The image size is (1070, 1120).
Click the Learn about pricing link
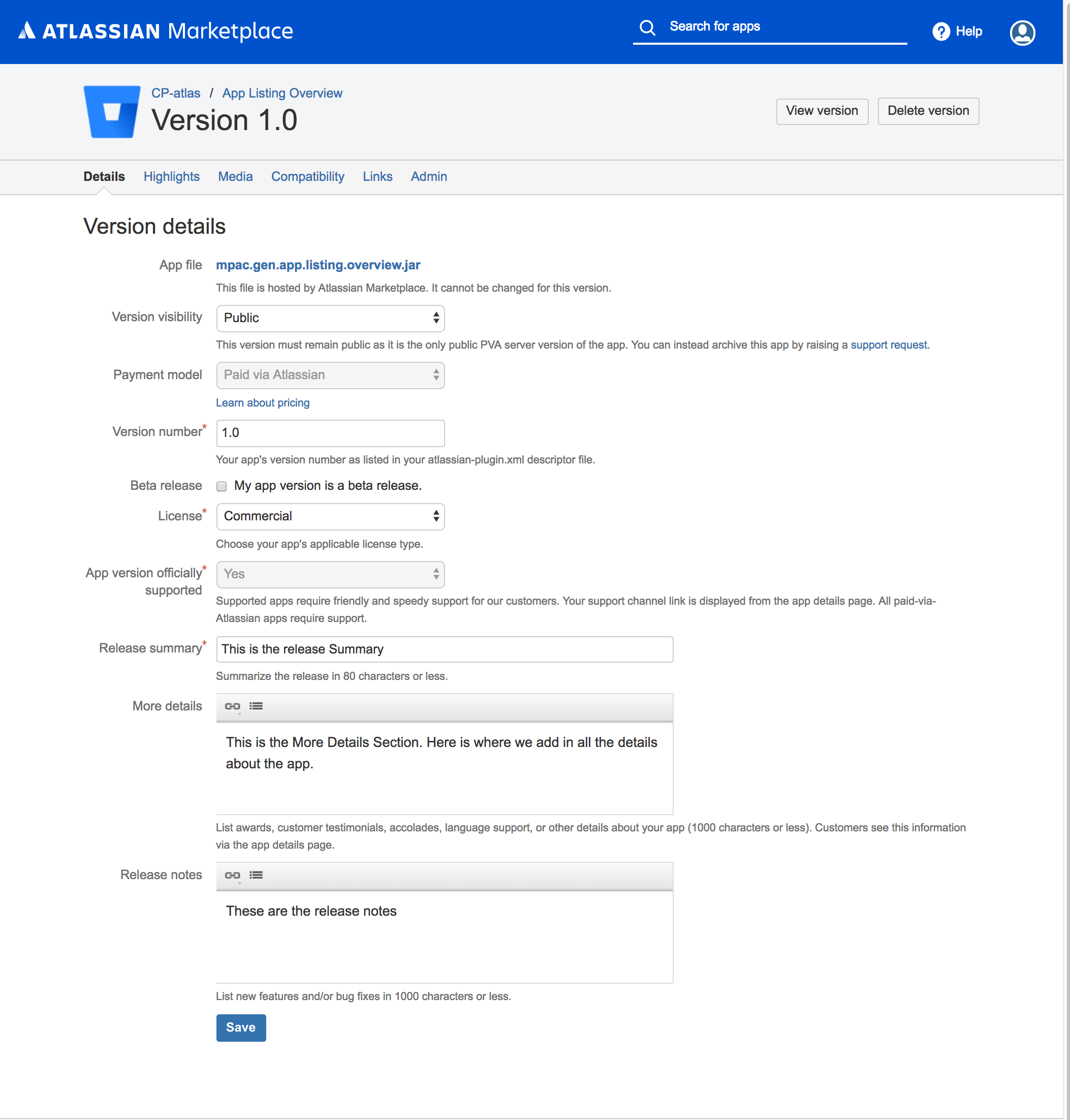[262, 402]
